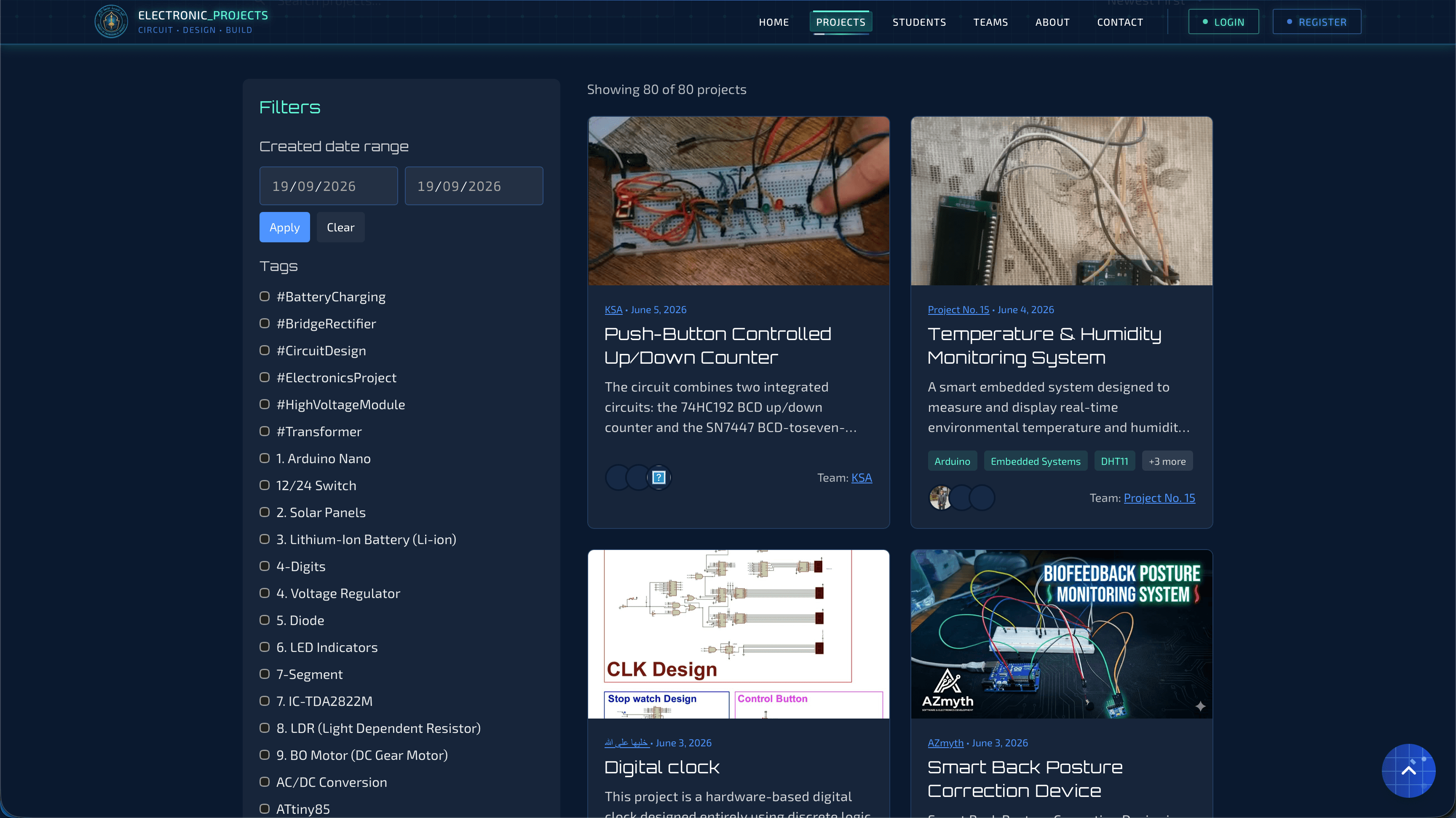Check the 1. Arduino Nano tag
Screen dimensions: 1456x818
264,459
